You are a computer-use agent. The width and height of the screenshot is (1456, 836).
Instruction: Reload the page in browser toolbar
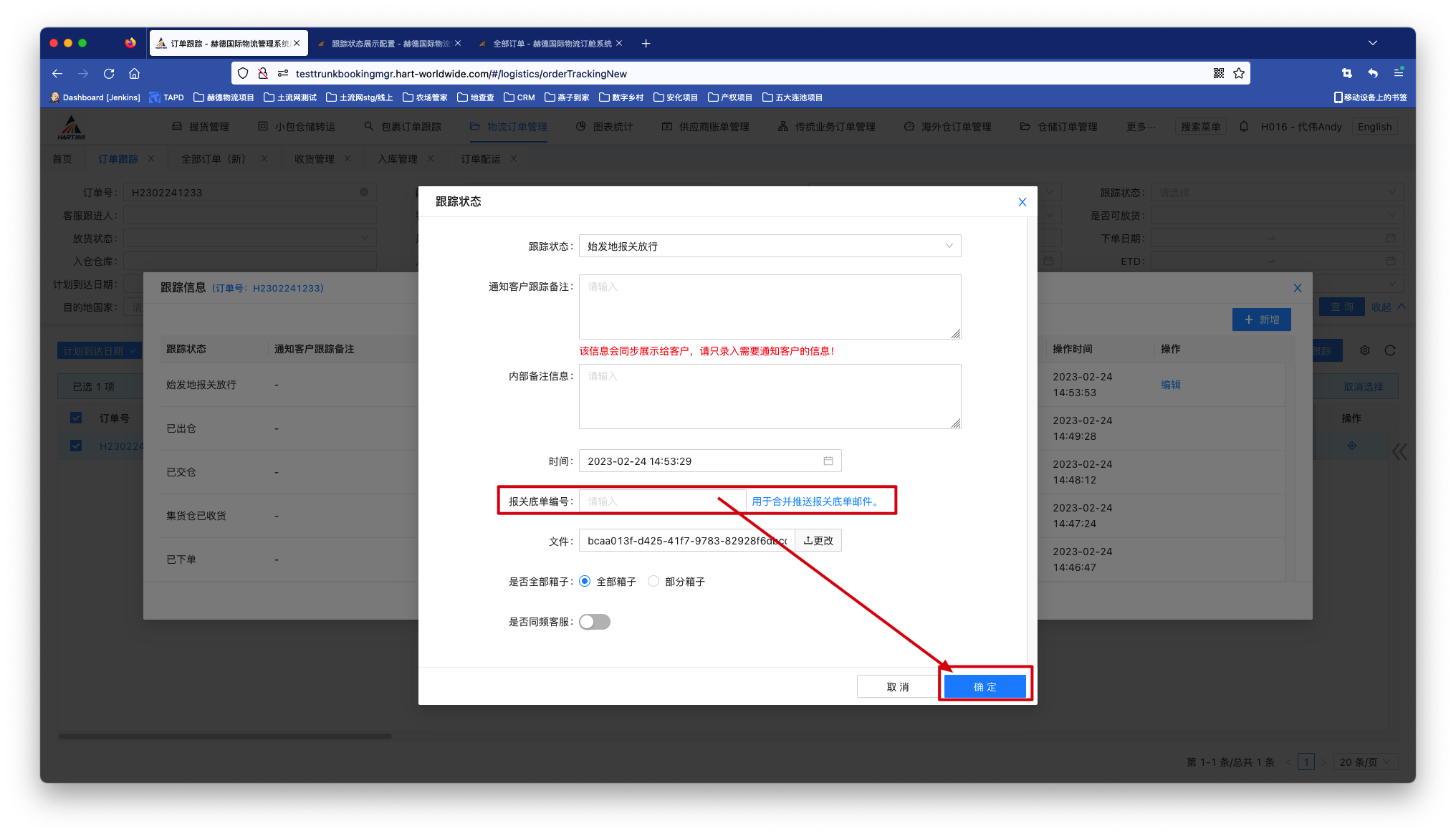109,73
